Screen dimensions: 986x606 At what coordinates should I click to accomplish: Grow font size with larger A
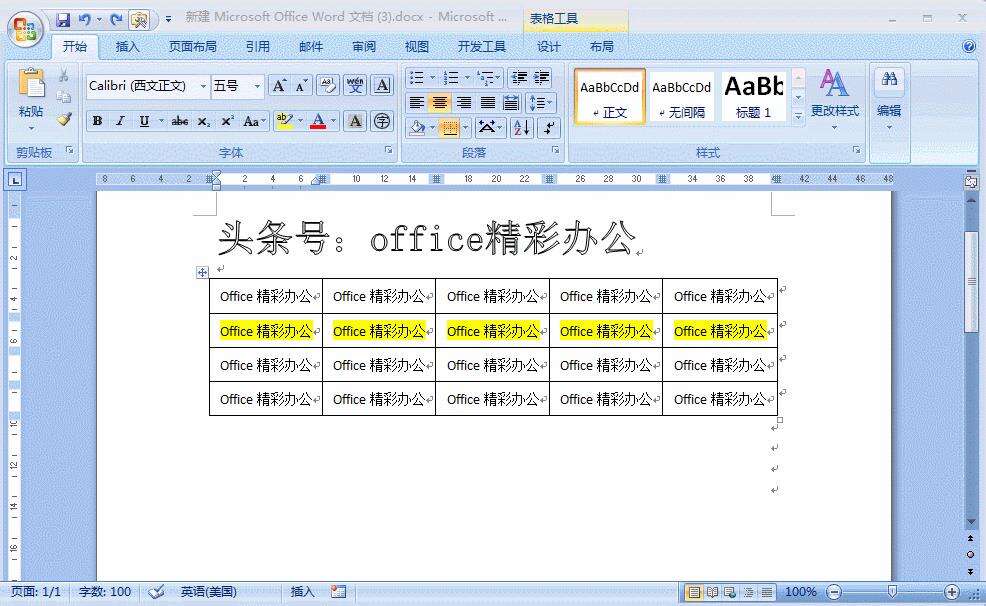coord(279,85)
